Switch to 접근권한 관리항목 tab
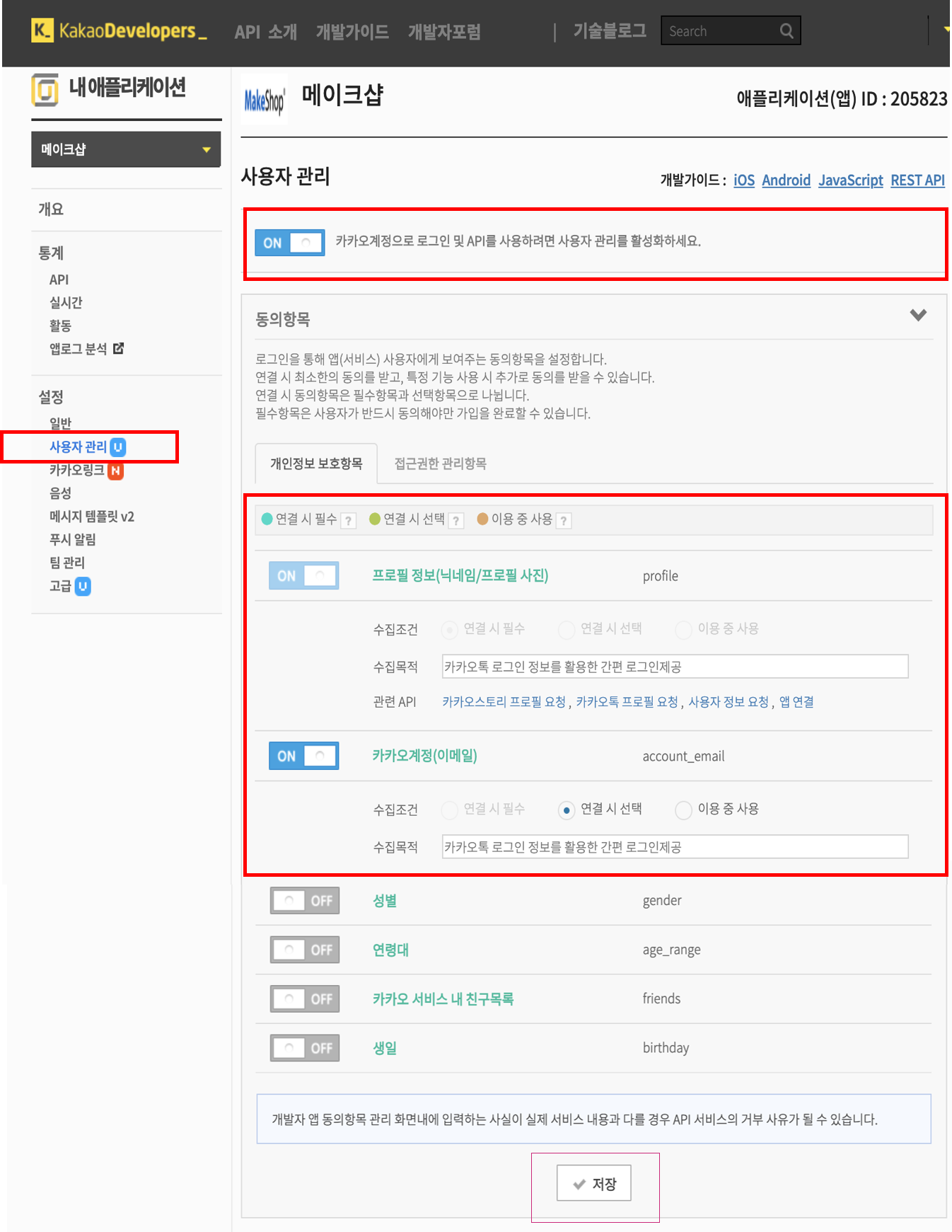Screen dimensions: 952x1232 coord(440,464)
